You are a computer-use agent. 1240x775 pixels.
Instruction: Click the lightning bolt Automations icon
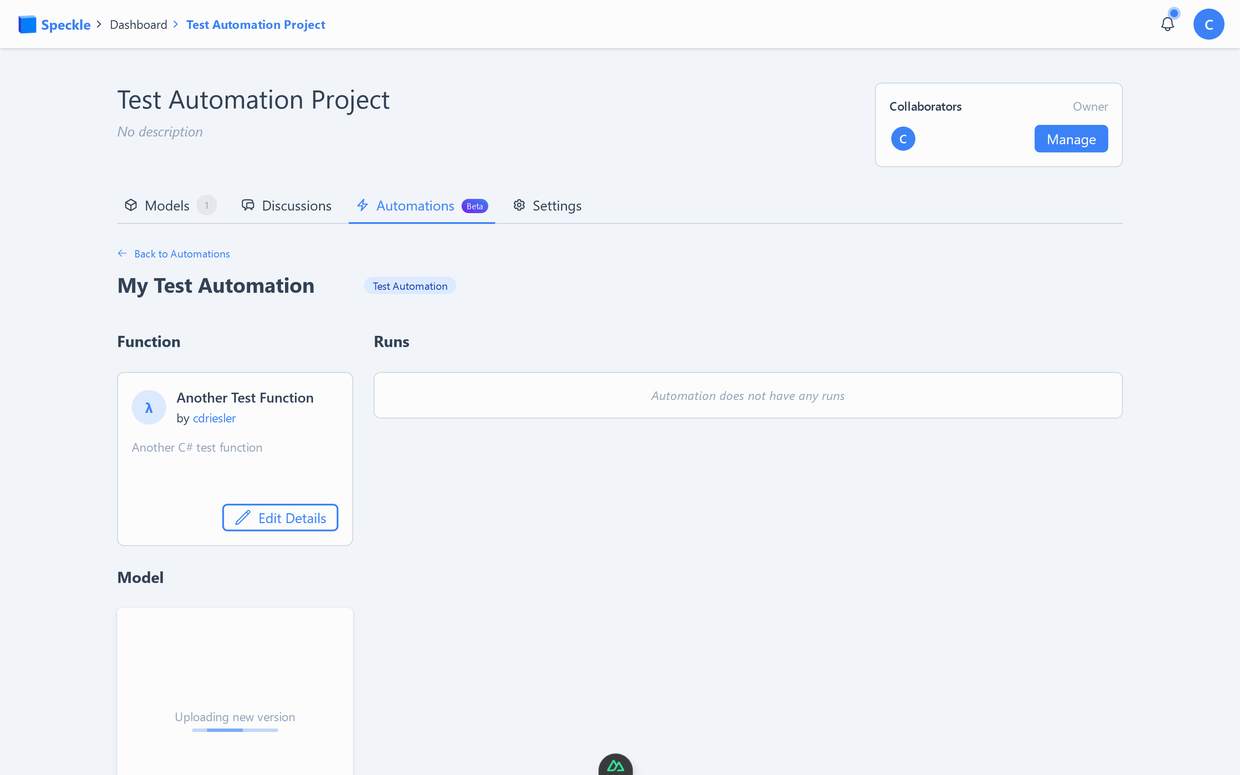click(361, 205)
